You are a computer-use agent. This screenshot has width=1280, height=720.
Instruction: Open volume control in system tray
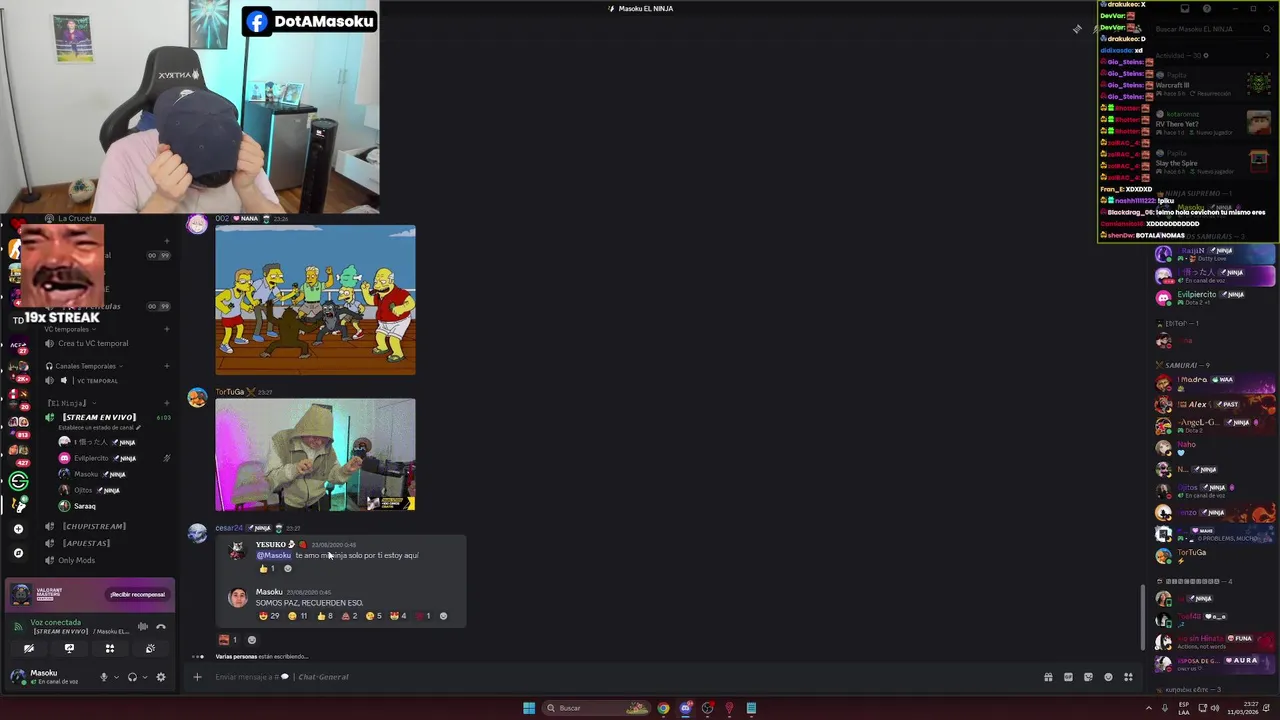pyautogui.click(x=1215, y=708)
